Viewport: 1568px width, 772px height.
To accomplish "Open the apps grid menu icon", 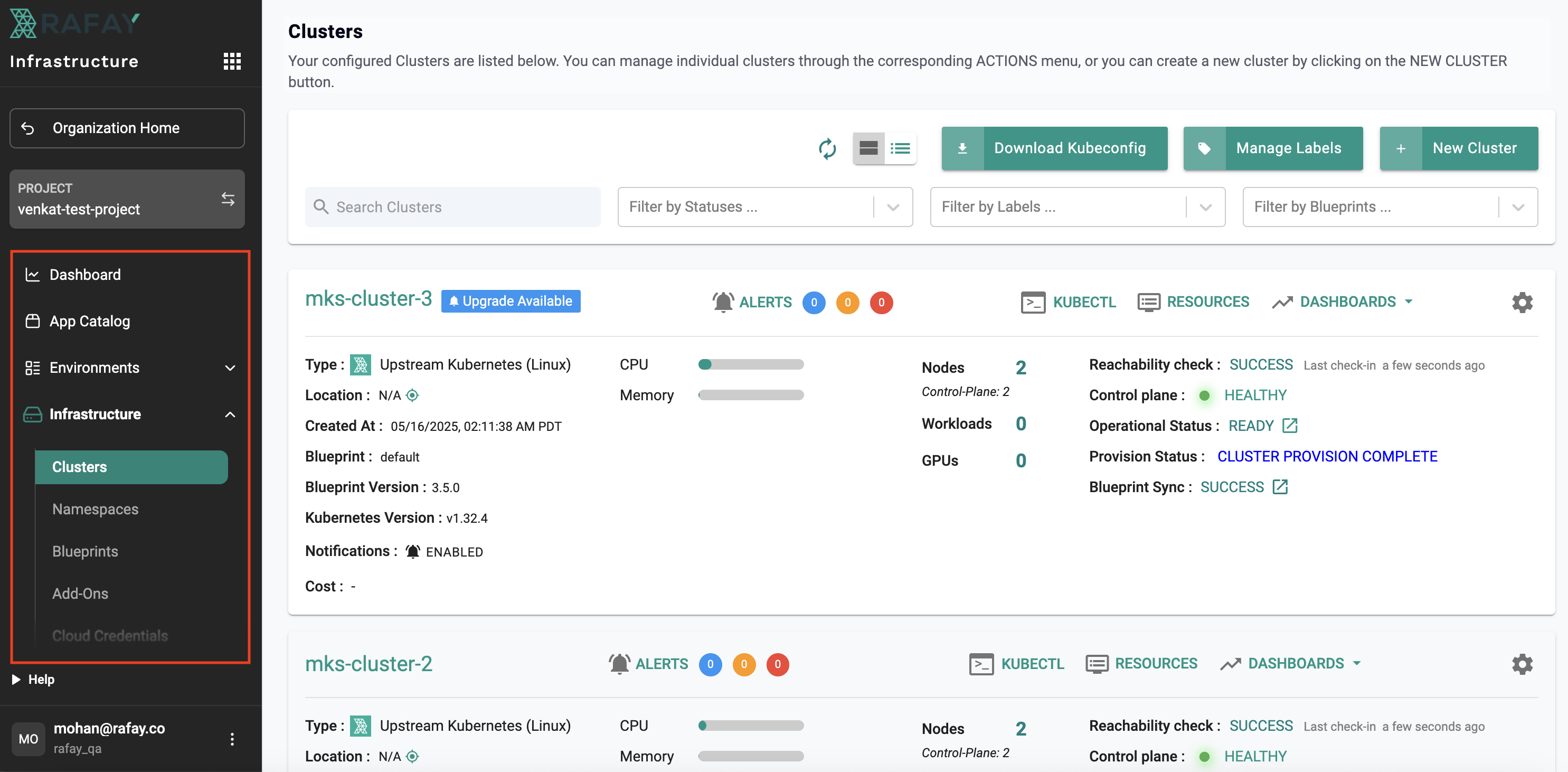I will pos(232,61).
